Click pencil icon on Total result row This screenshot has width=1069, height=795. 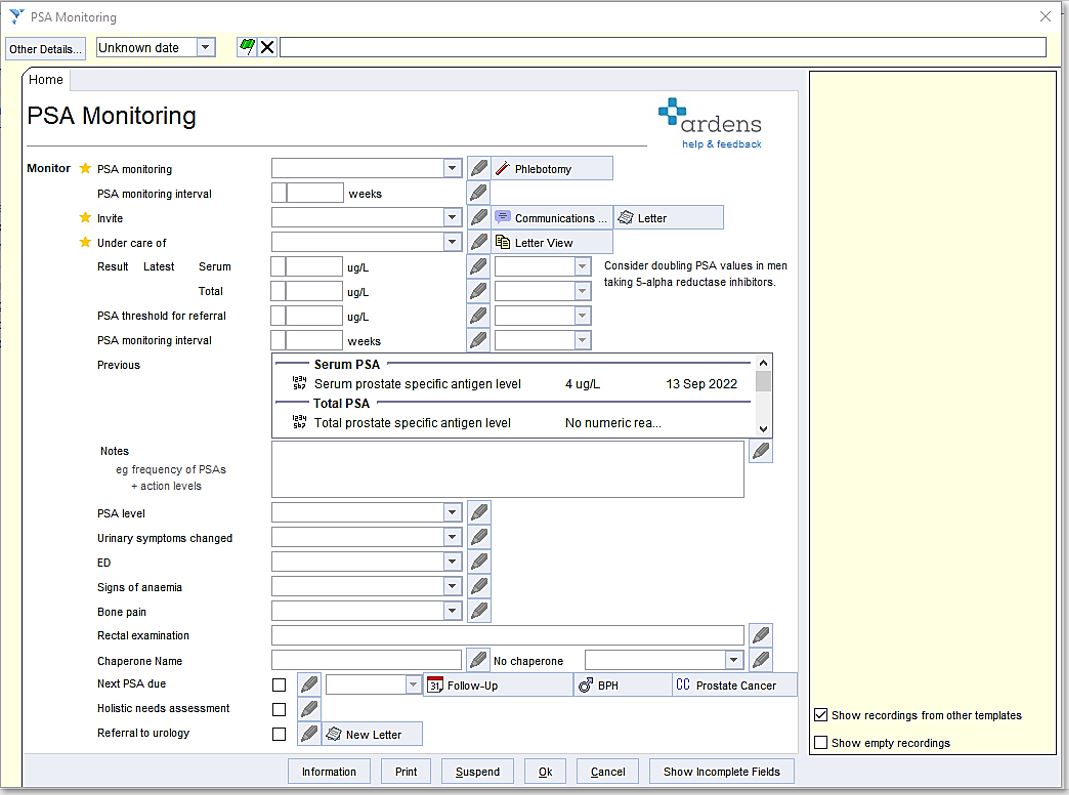(479, 291)
